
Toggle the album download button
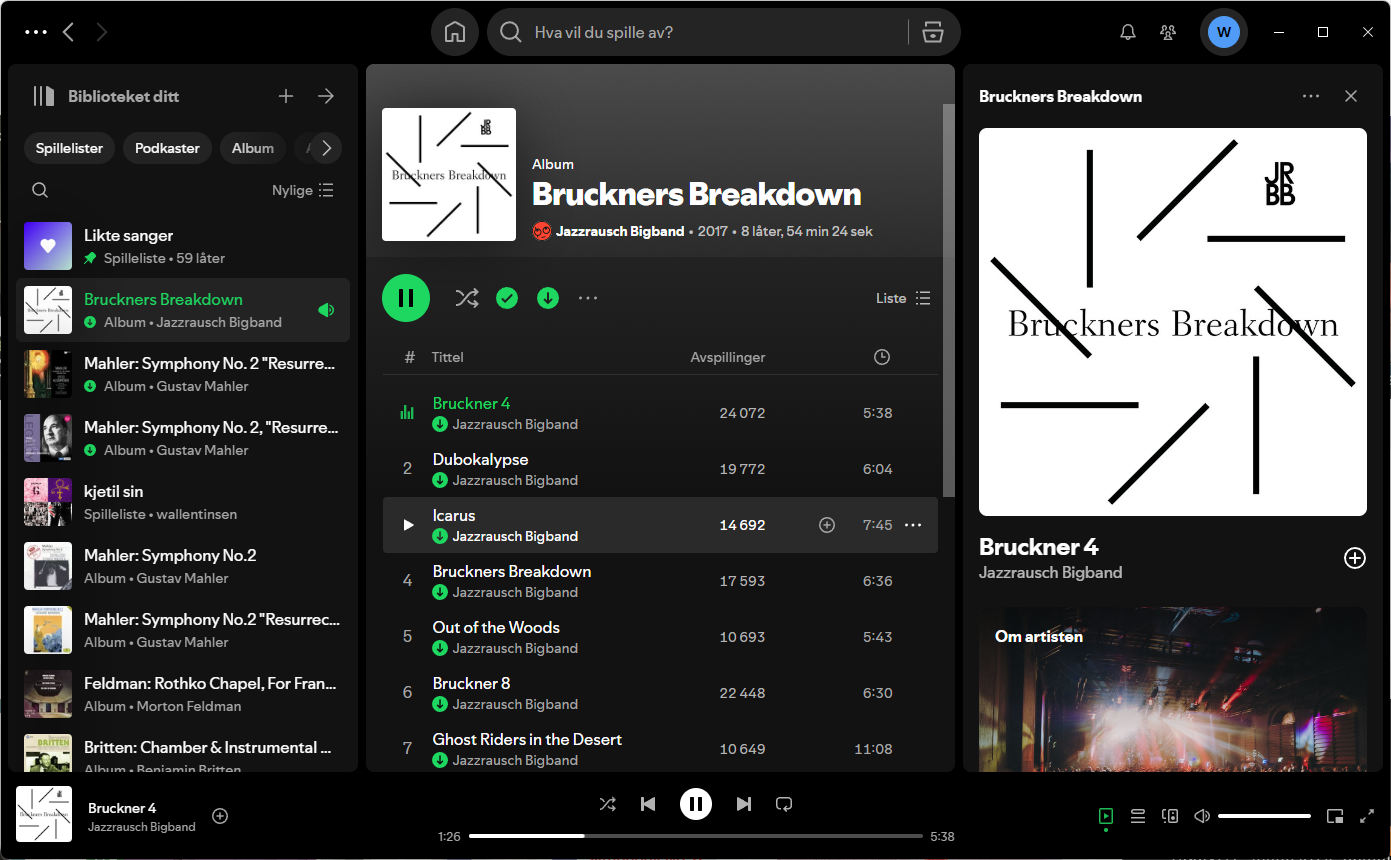pyautogui.click(x=548, y=298)
